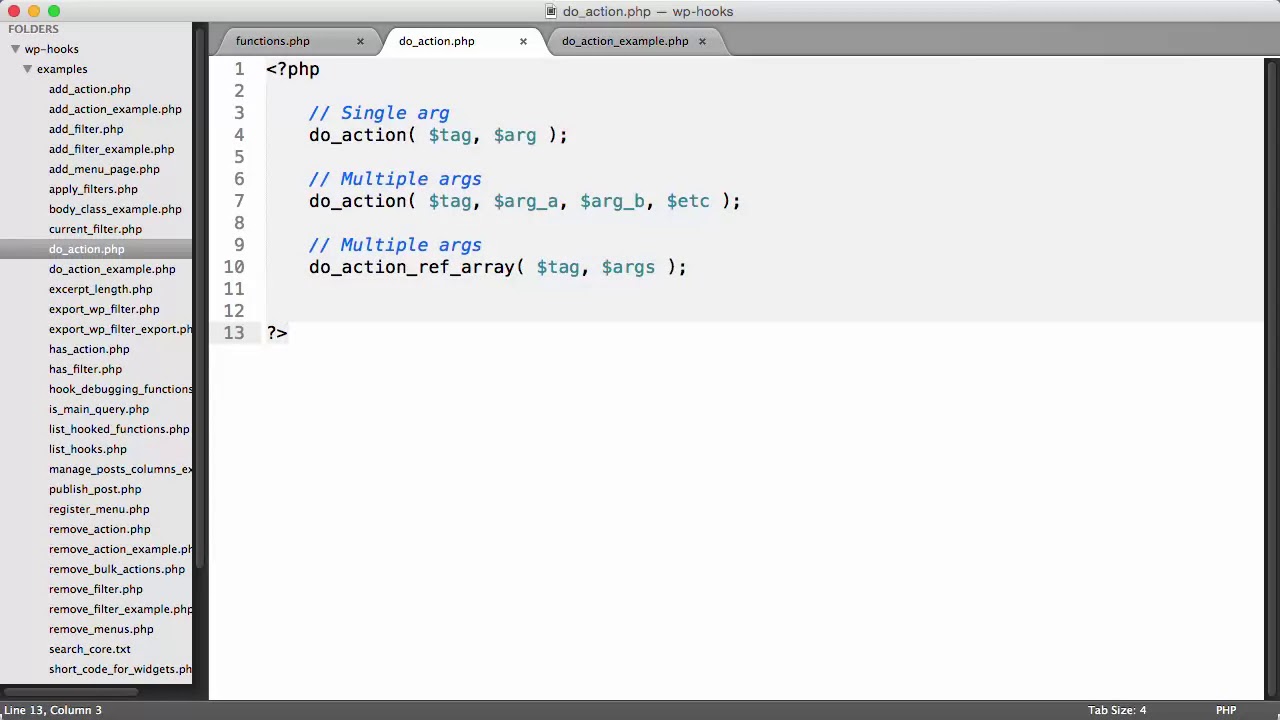Open add_menu_page.php file
Screen dimensions: 1280x720
click(104, 169)
